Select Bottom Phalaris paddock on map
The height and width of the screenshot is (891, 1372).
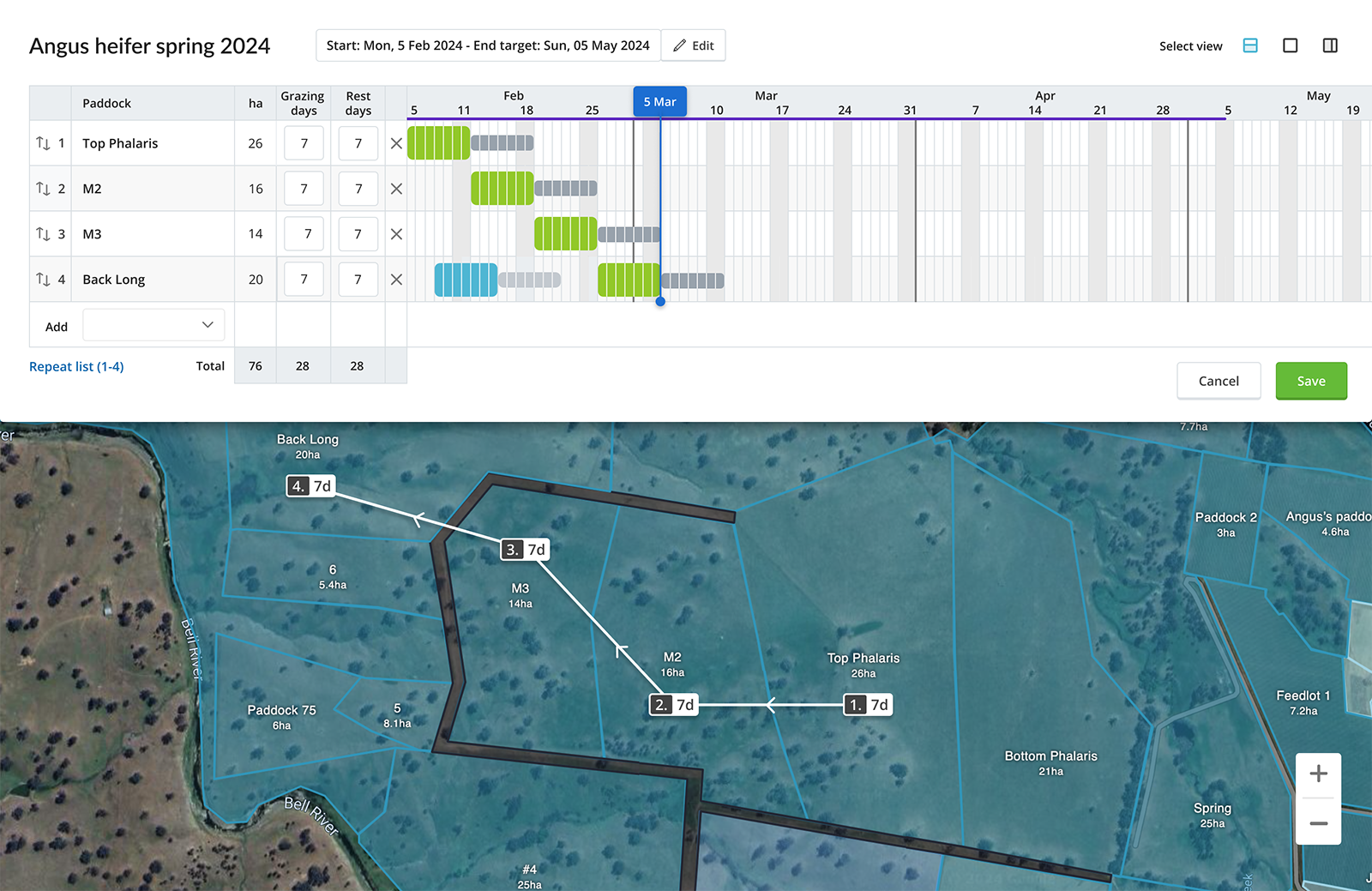click(x=1050, y=762)
